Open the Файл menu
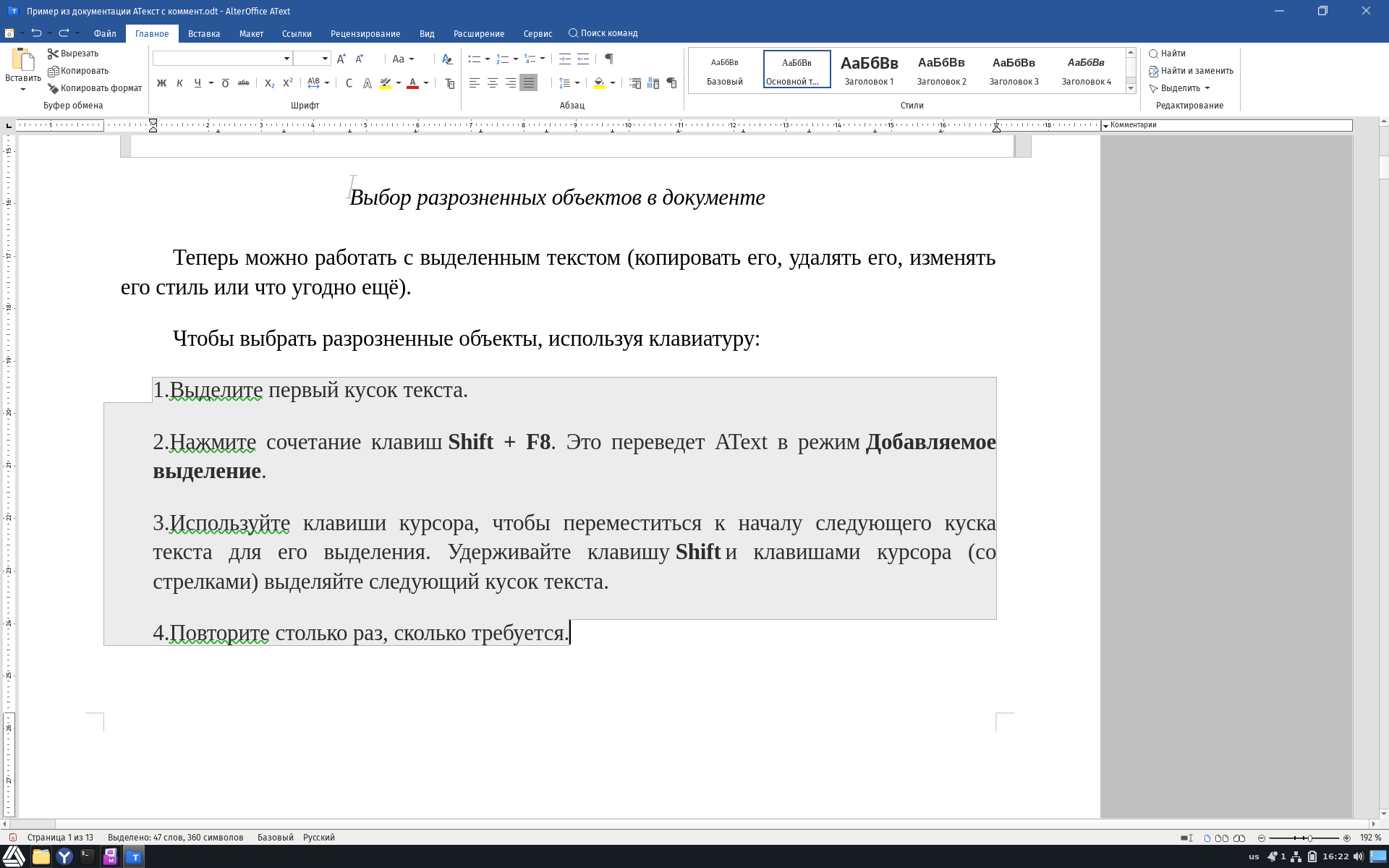The height and width of the screenshot is (868, 1389). (105, 33)
